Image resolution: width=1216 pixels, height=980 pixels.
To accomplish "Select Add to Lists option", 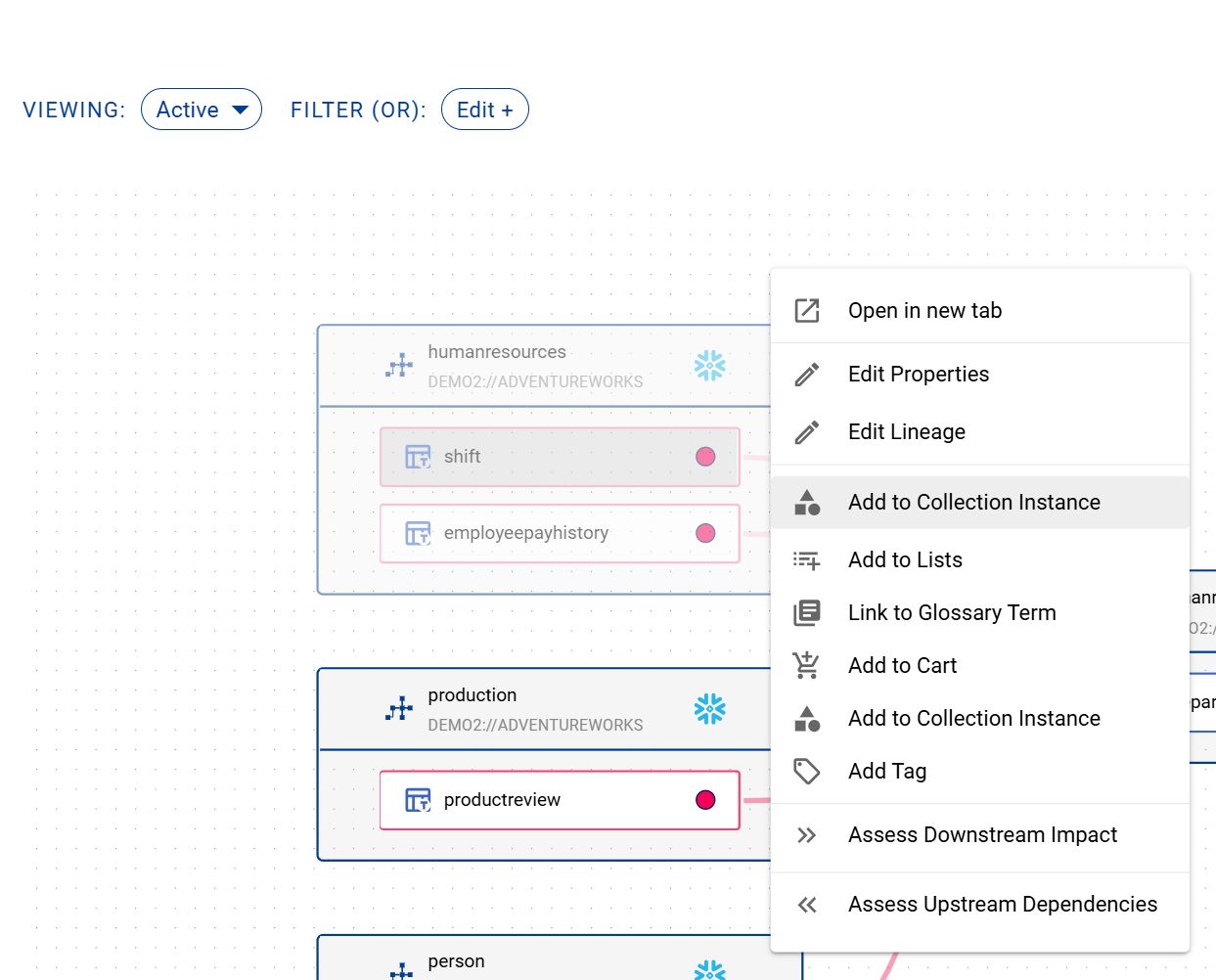I will coord(905,560).
